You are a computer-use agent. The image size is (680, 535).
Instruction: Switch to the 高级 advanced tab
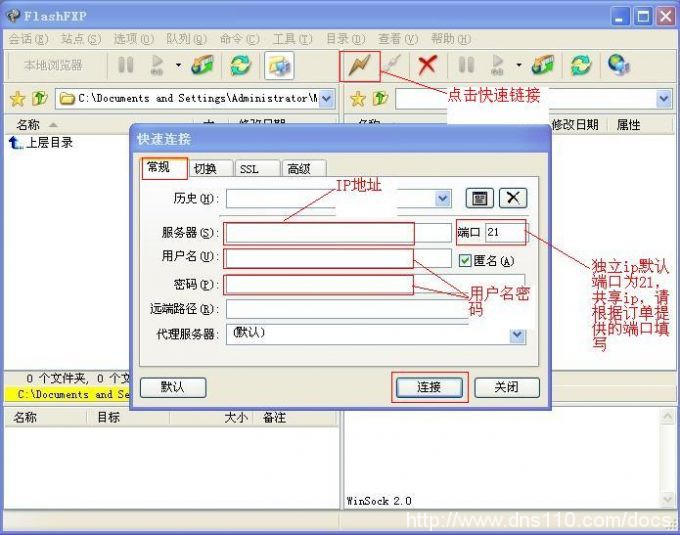[299, 169]
